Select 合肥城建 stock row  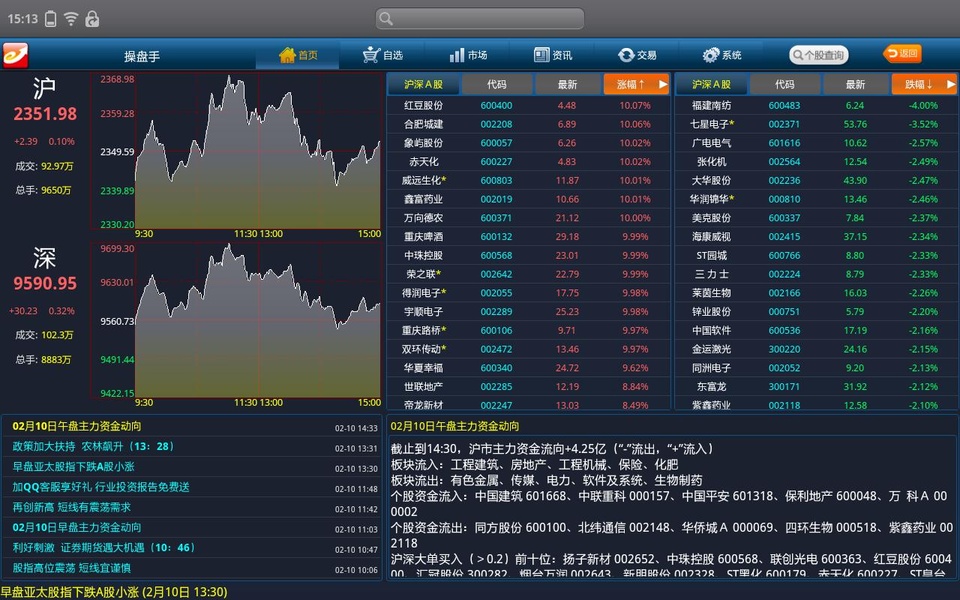528,124
